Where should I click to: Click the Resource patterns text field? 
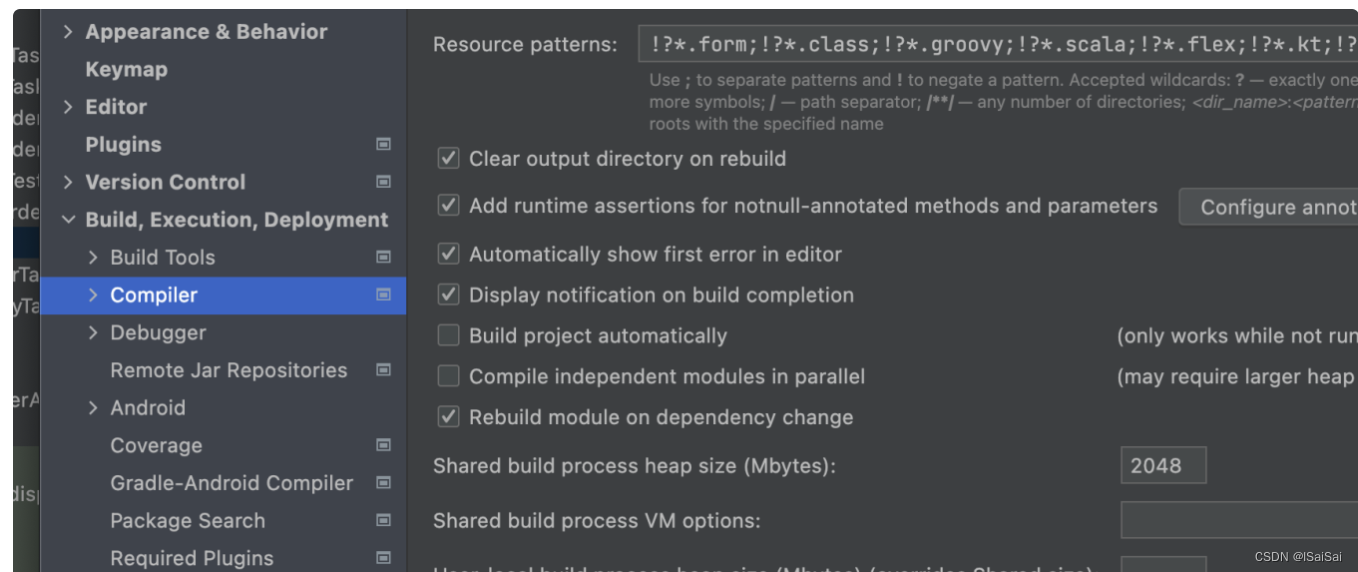[997, 45]
